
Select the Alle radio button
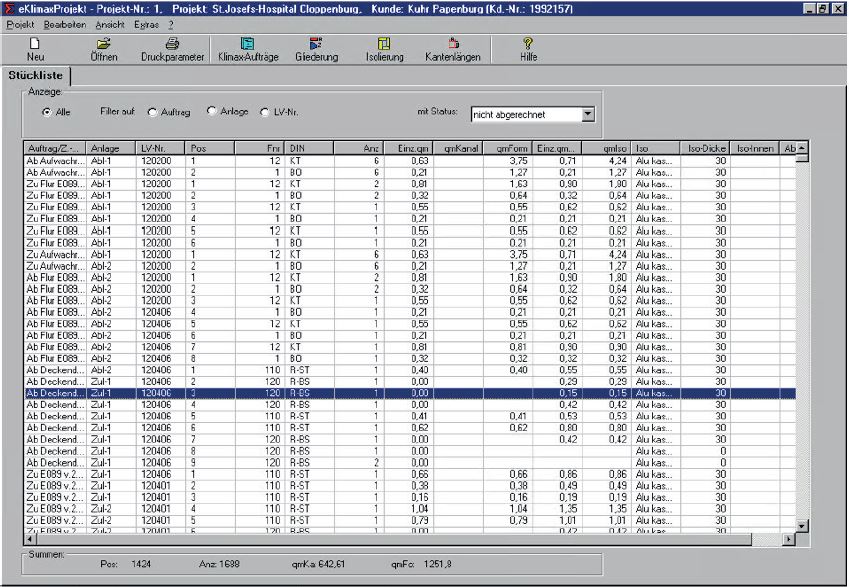point(47,113)
